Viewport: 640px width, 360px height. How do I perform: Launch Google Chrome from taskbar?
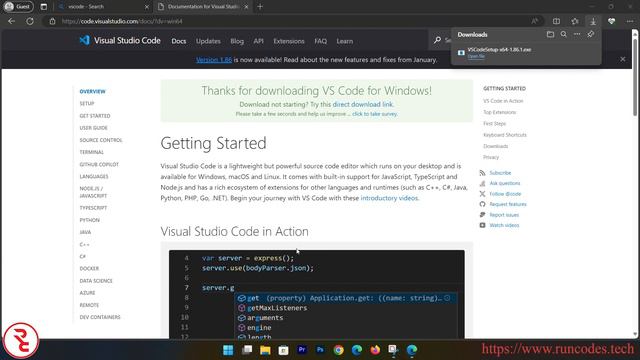coord(338,350)
